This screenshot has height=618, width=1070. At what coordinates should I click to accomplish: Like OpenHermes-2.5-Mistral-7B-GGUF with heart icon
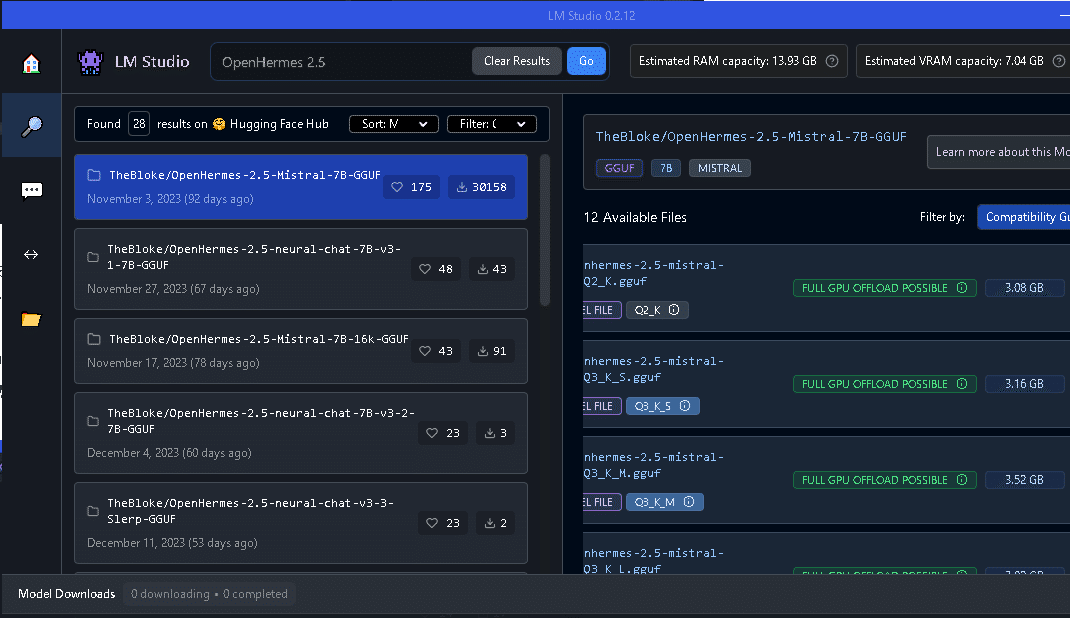pos(397,187)
